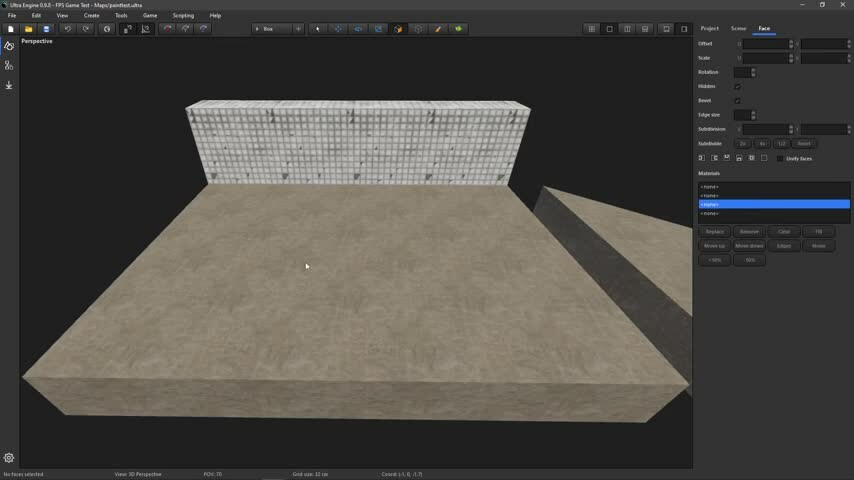Click the Move down button

pyautogui.click(x=749, y=246)
